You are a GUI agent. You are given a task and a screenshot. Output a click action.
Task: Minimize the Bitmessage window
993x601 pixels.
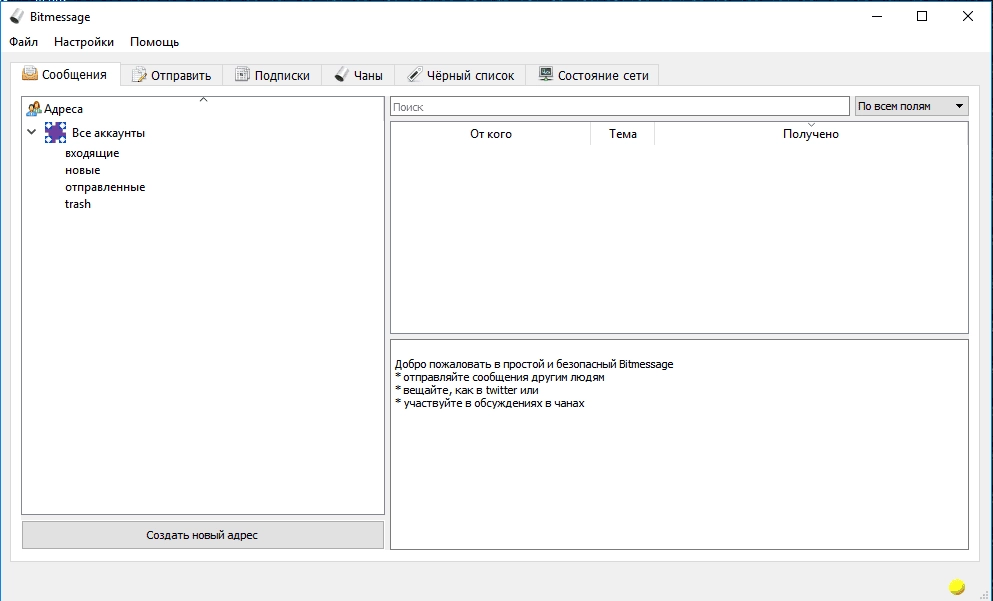[877, 16]
